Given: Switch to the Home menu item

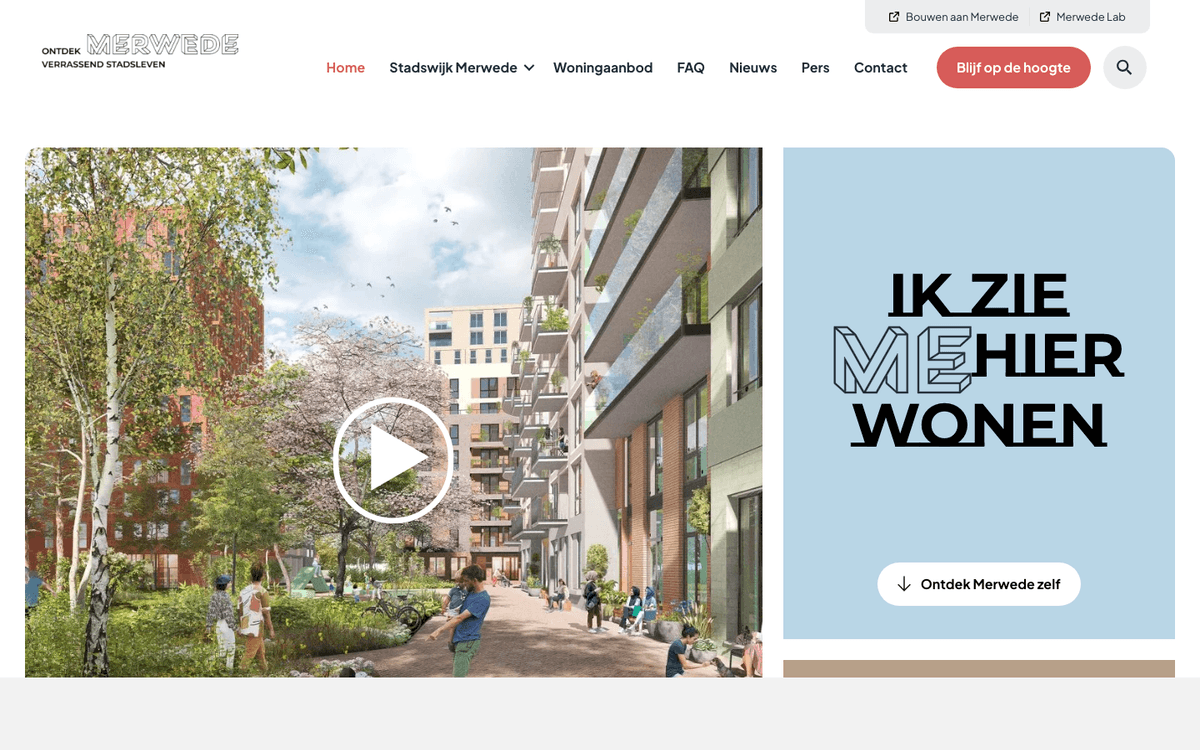Looking at the screenshot, I should (x=345, y=67).
